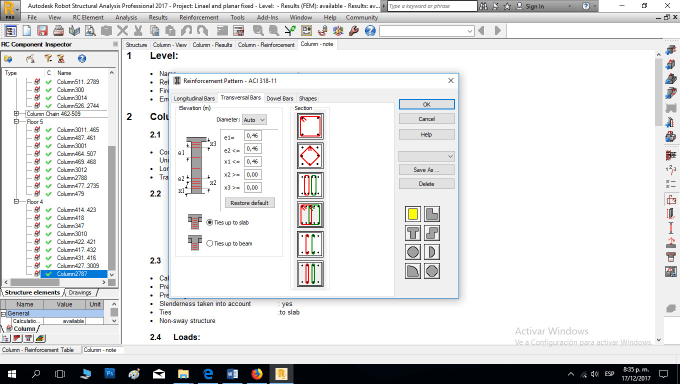Open Firefox from the taskbar
The height and width of the screenshot is (384, 680).
point(257,374)
